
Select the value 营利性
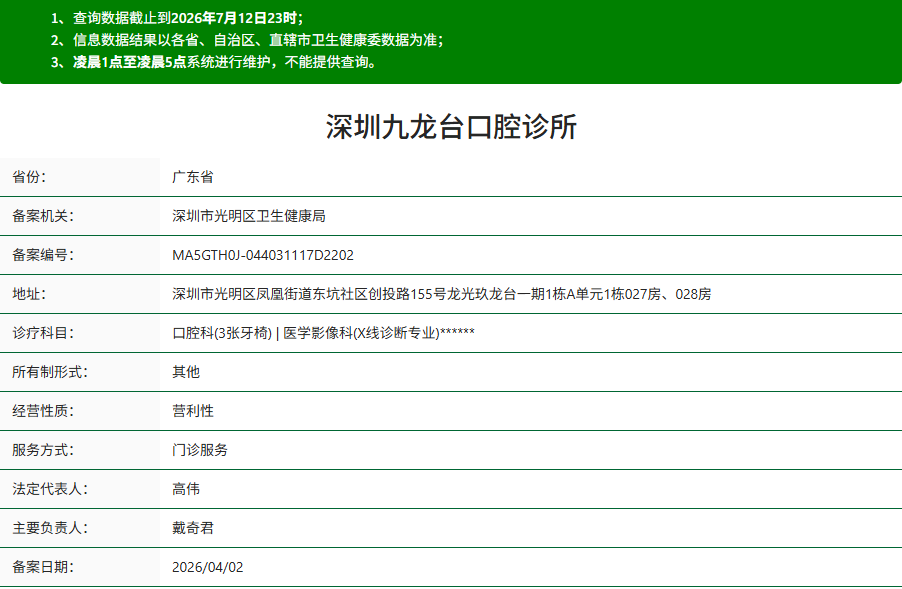tap(193, 411)
